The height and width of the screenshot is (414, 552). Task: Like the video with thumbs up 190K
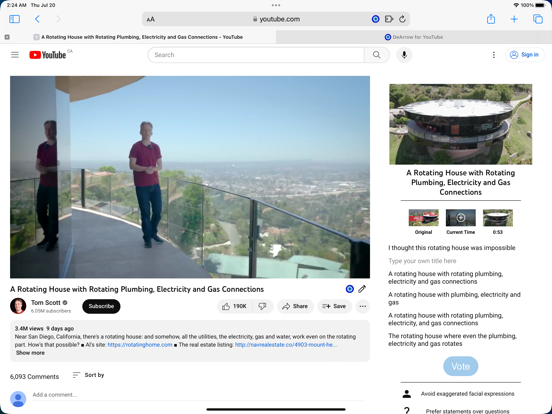tap(235, 306)
